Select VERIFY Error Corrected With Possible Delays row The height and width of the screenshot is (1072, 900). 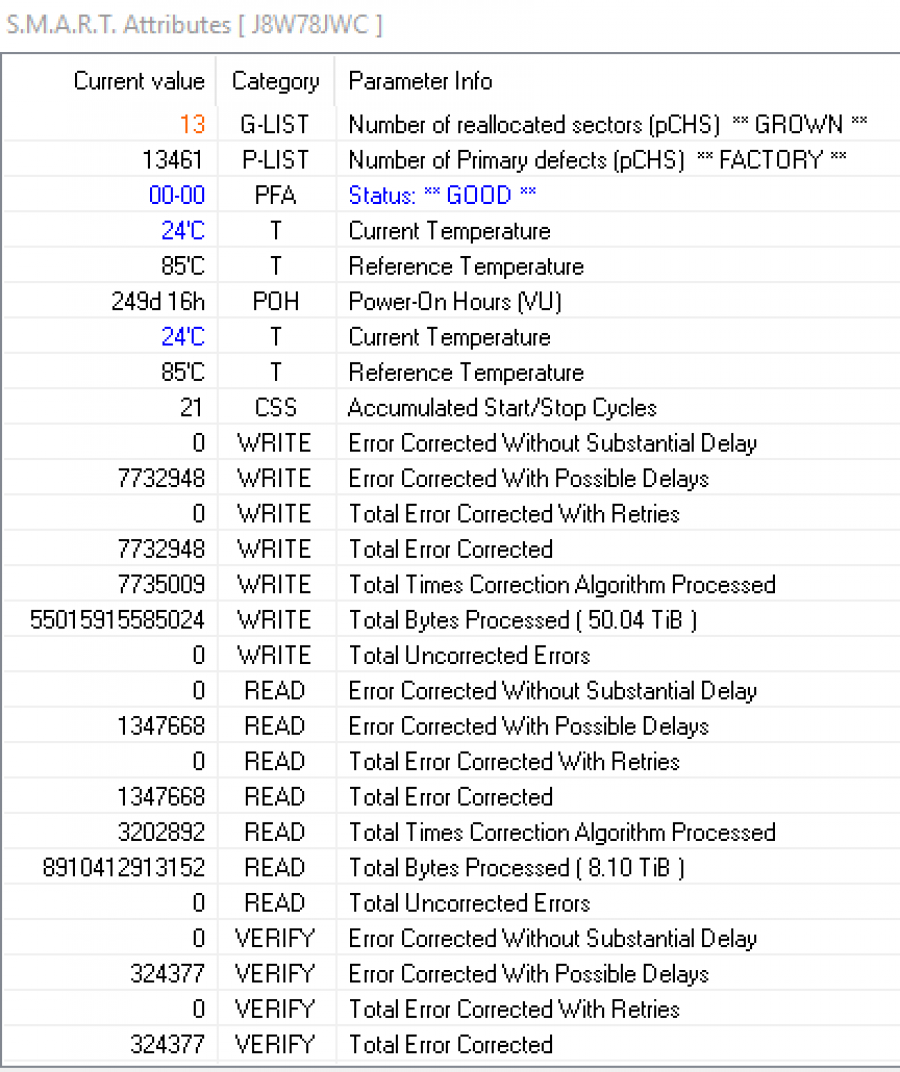pyautogui.click(x=528, y=974)
